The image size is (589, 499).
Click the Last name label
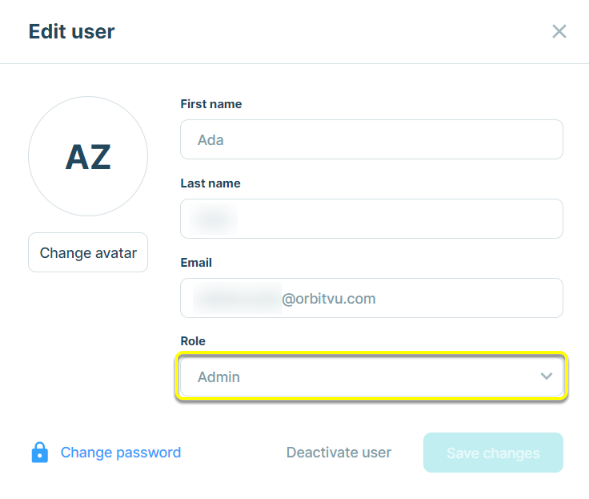pyautogui.click(x=210, y=183)
